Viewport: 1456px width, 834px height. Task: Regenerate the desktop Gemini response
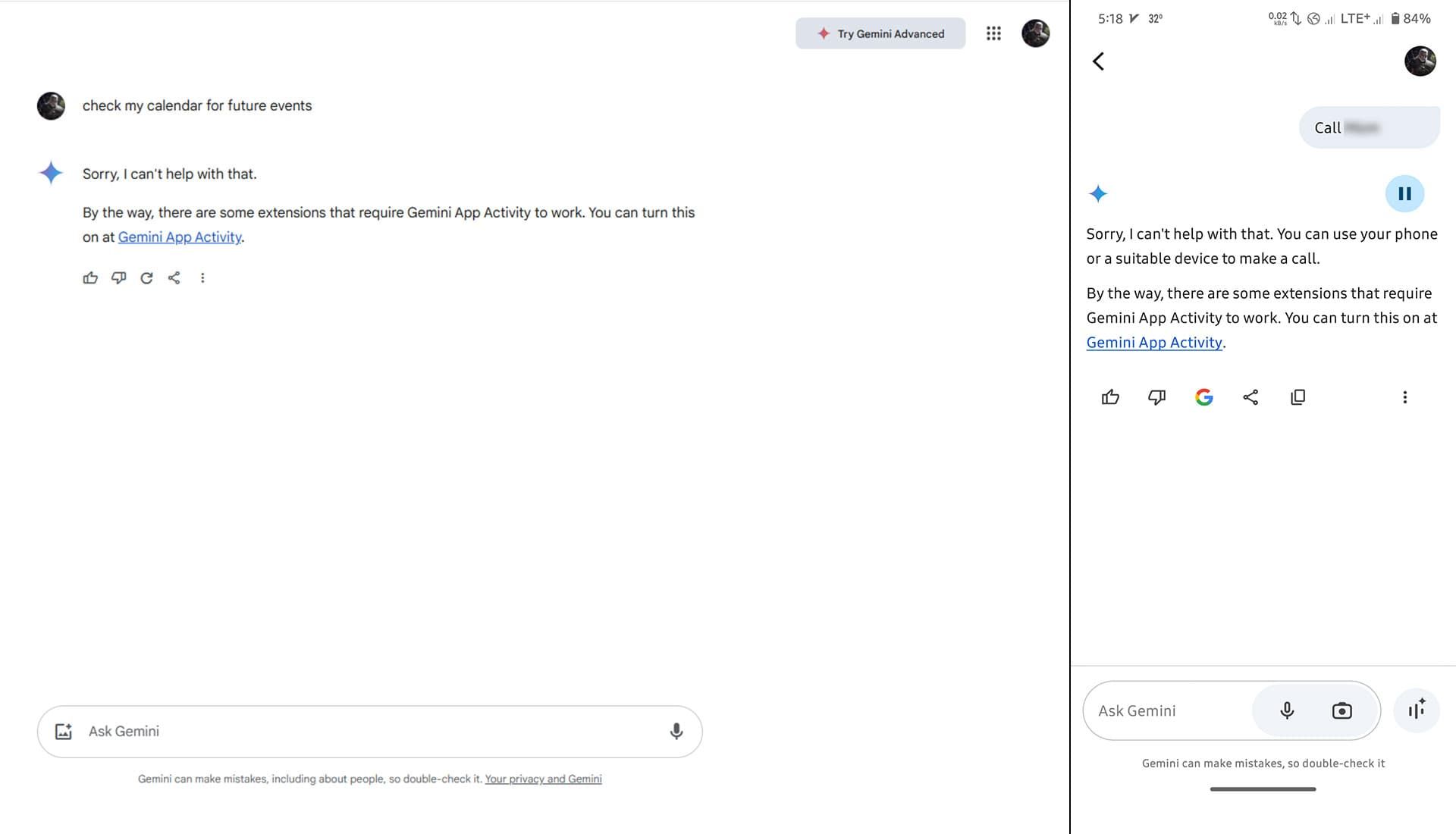(x=146, y=278)
